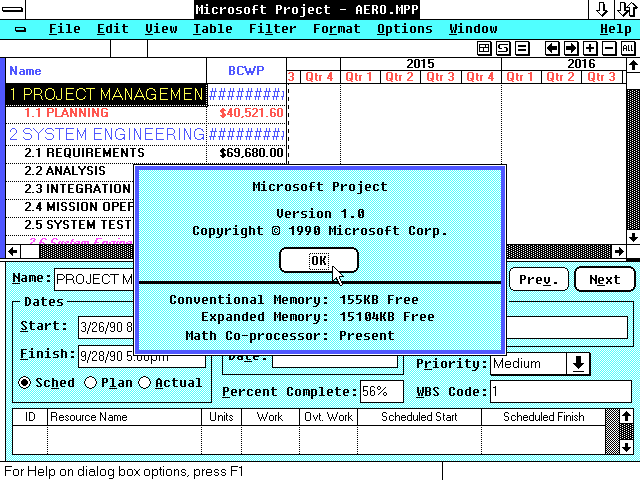640x480 pixels.
Task: Click the expand (plus) outline icon
Action: 590,48
